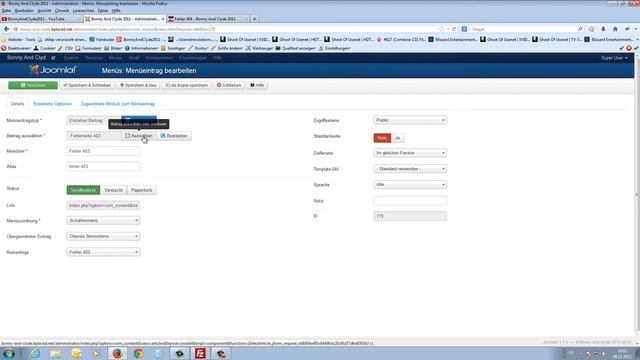Open Firefox Chronik menu
The width and height of the screenshot is (640, 360).
[x=62, y=11]
